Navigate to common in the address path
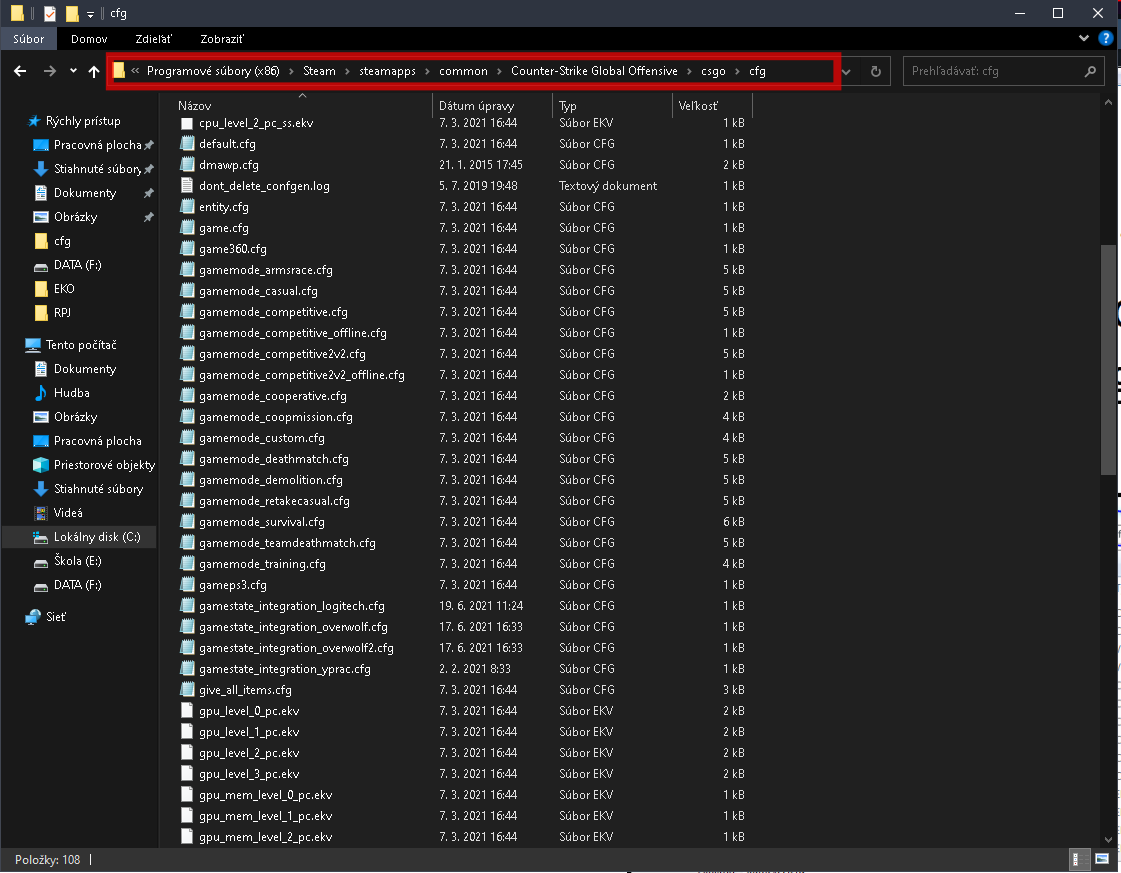The image size is (1121, 873). 463,71
